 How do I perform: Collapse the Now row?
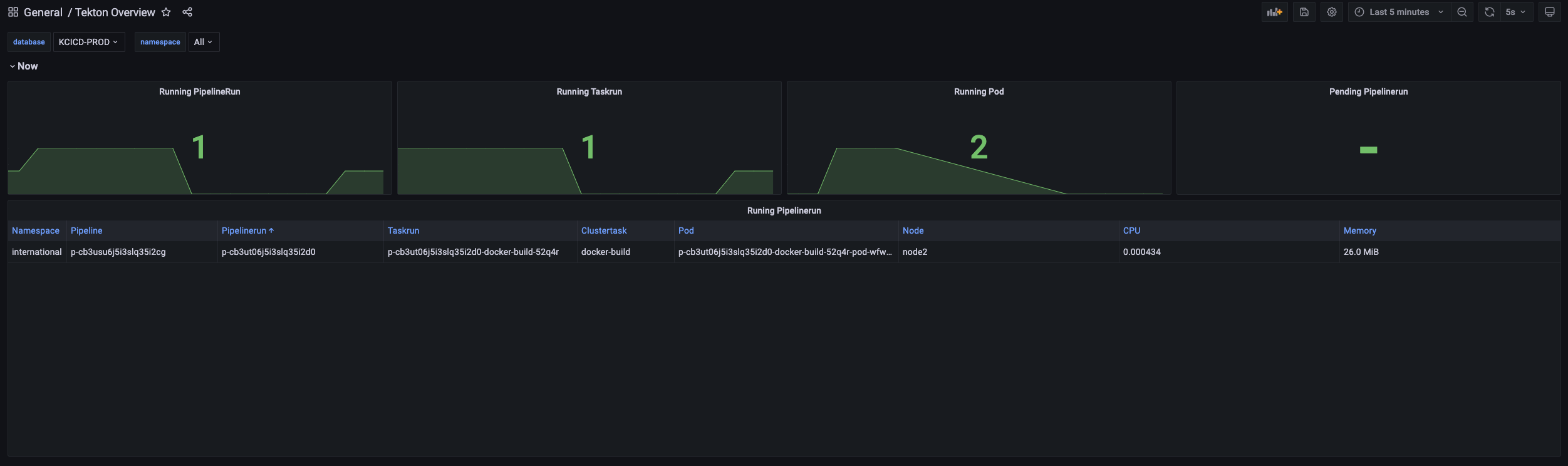[24, 66]
